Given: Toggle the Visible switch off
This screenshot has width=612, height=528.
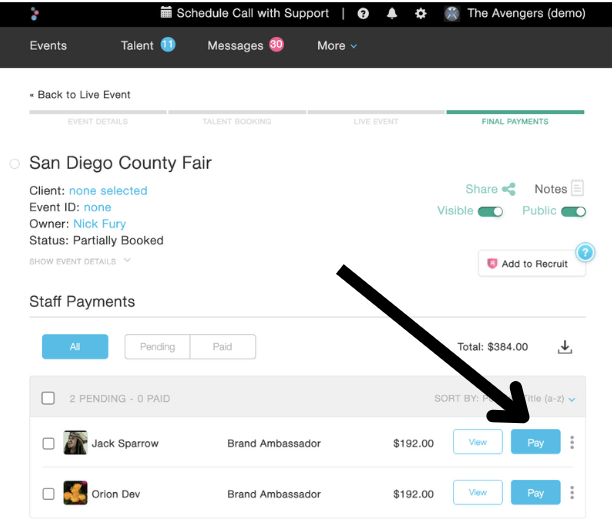Looking at the screenshot, I should 490,211.
